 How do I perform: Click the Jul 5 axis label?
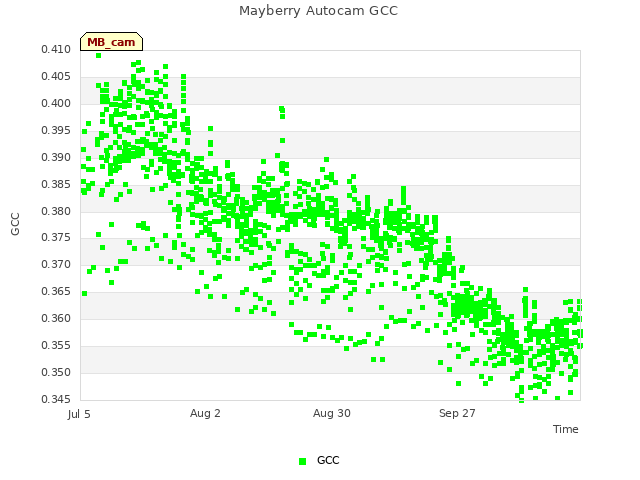coord(79,414)
